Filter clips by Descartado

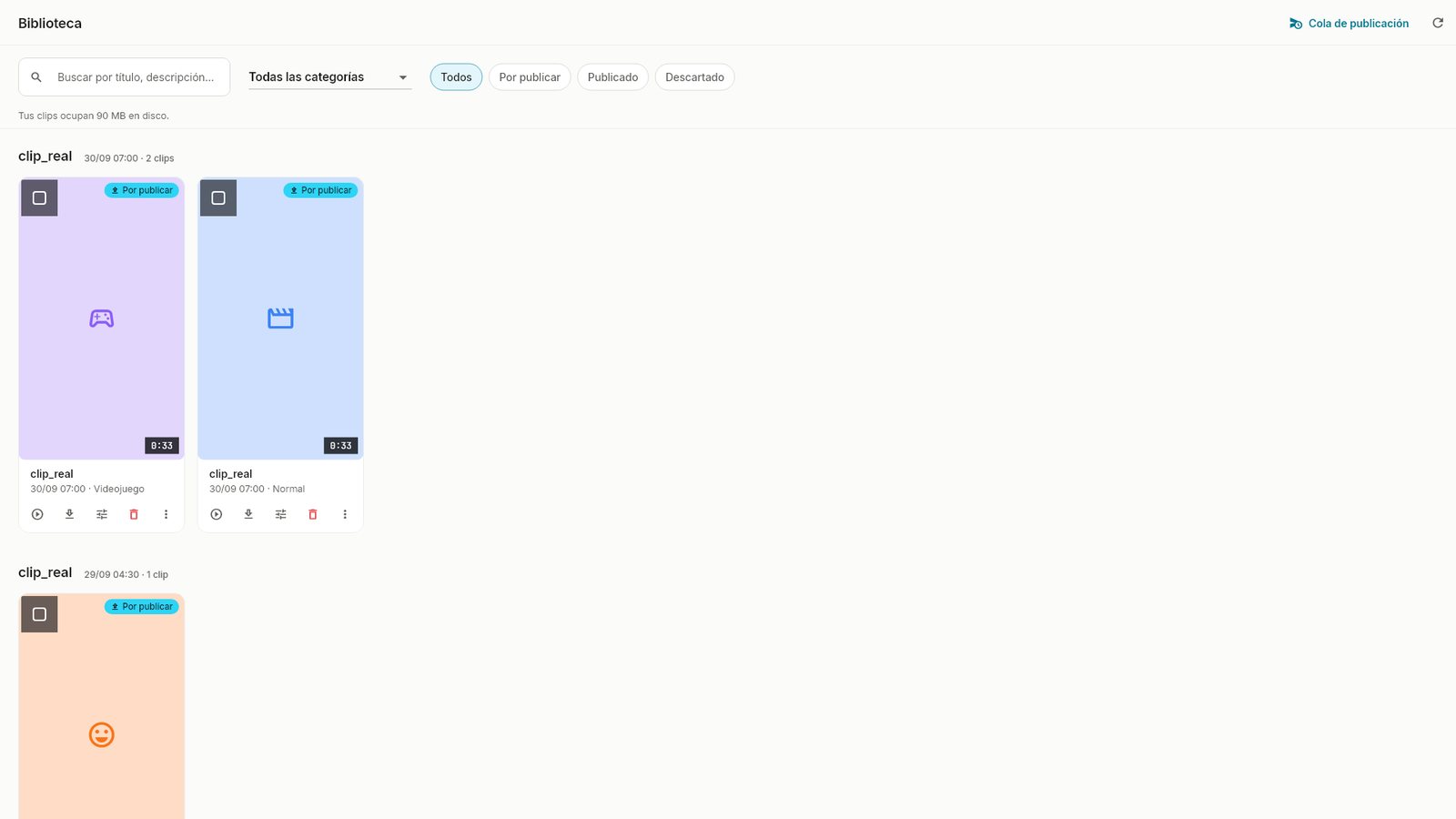(694, 77)
